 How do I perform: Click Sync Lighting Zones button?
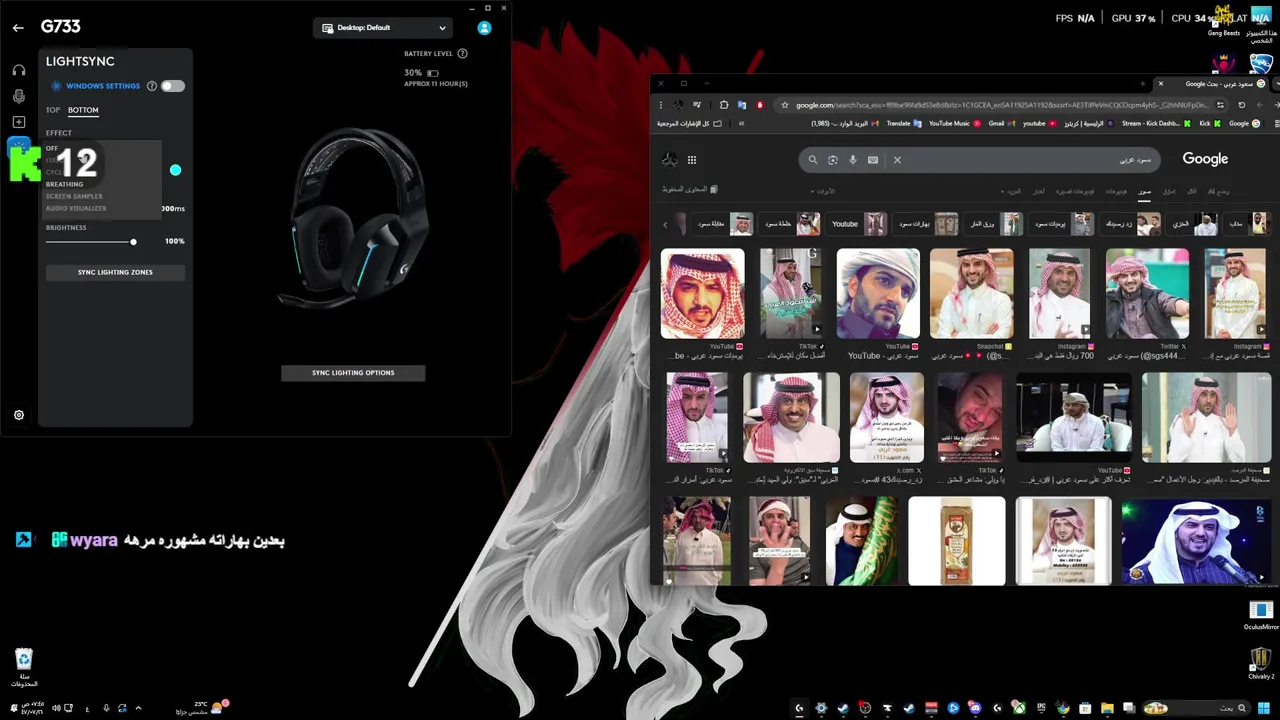point(115,272)
